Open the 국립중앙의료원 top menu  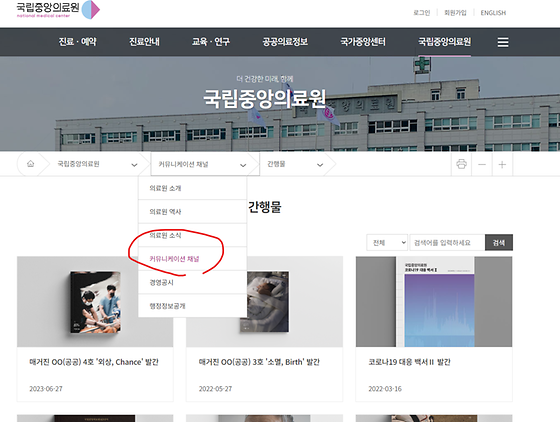(x=445, y=42)
